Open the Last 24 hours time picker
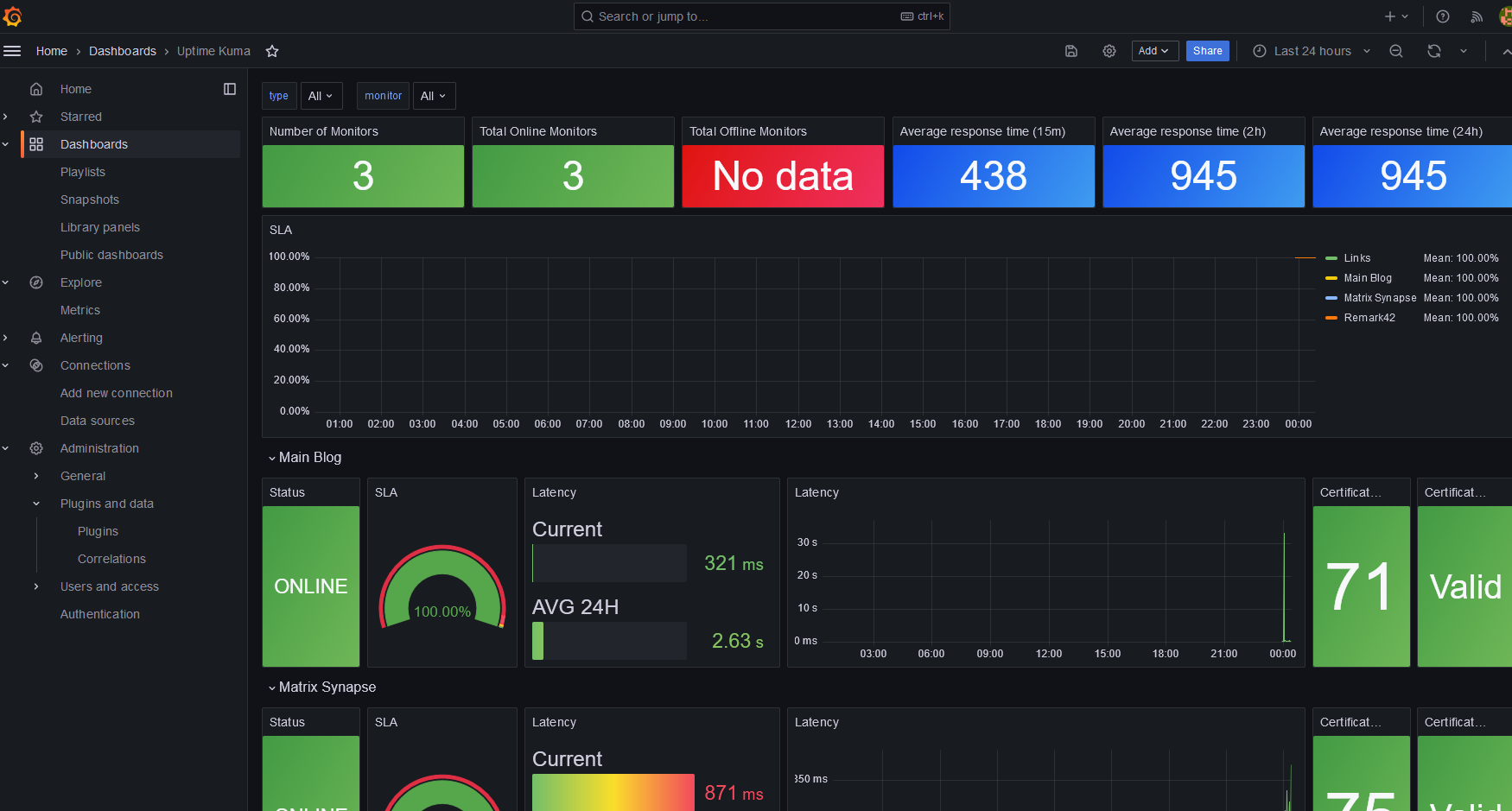 (1312, 51)
